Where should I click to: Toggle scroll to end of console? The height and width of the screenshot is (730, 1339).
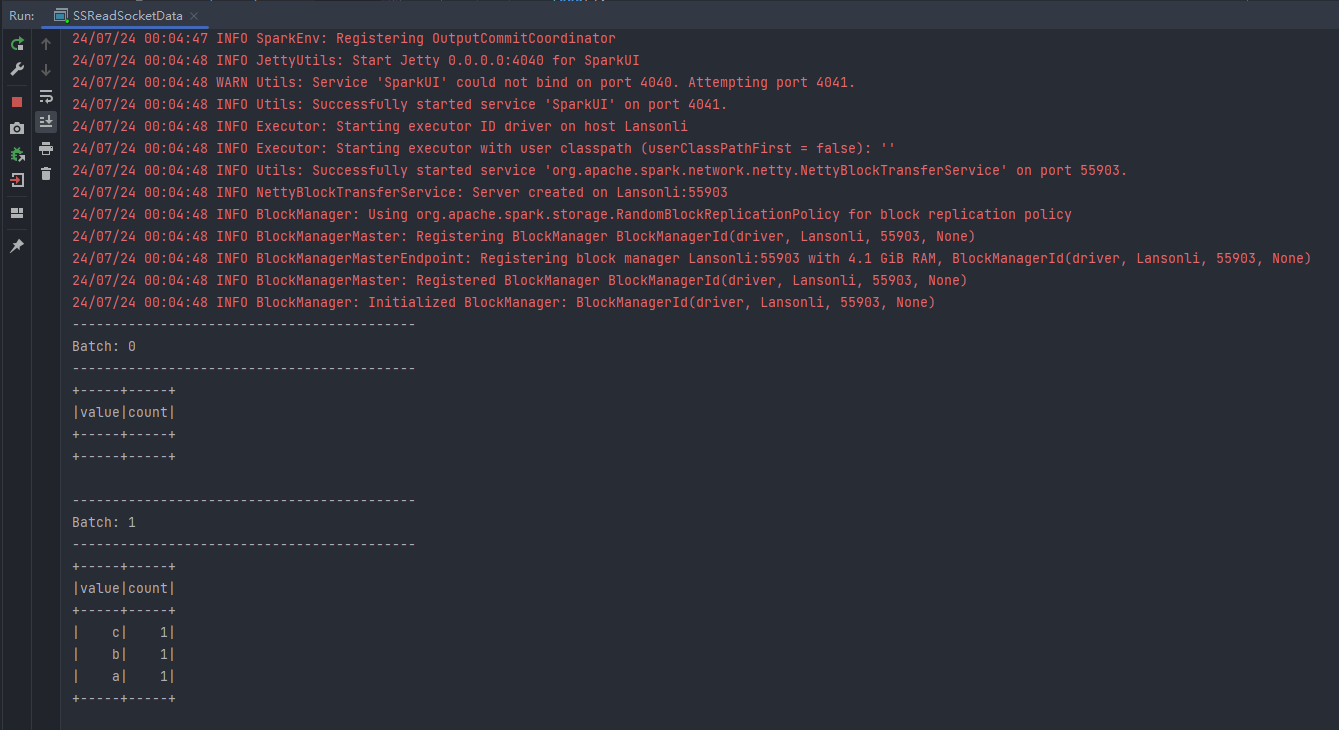point(46,122)
